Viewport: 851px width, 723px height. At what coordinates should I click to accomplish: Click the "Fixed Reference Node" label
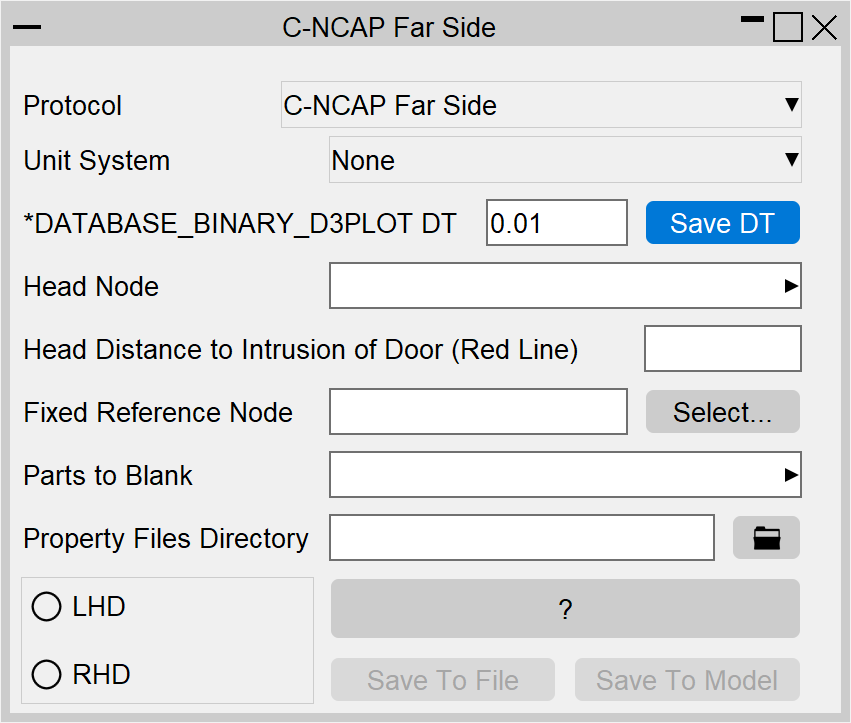(158, 413)
